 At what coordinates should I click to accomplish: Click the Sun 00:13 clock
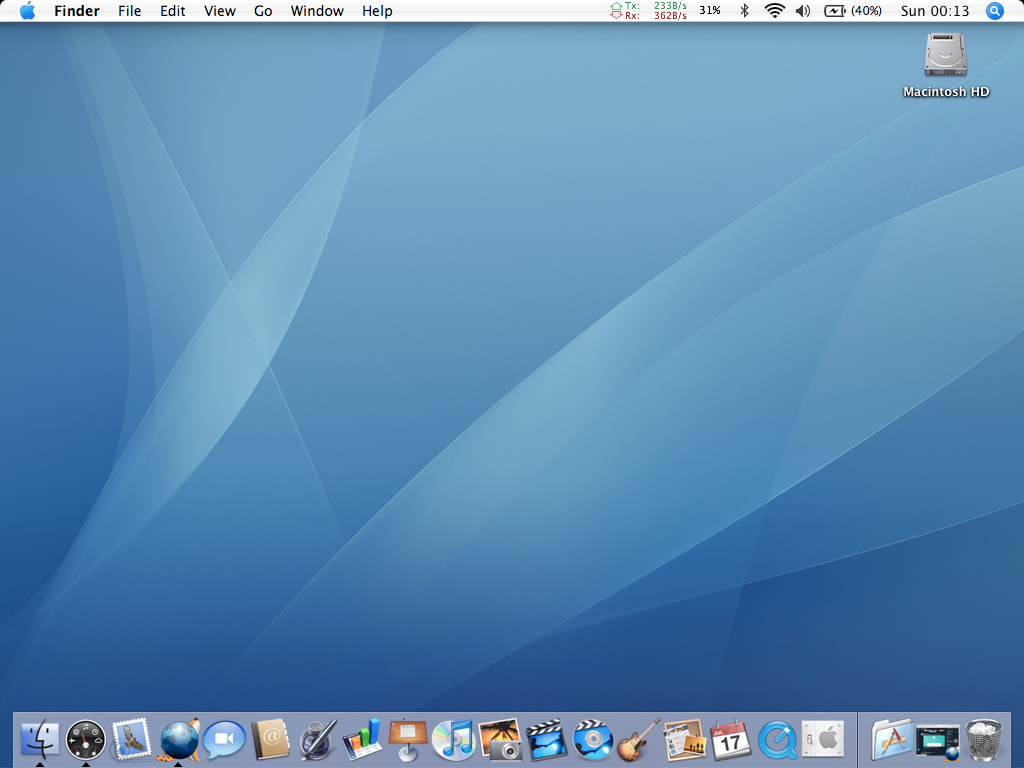click(935, 11)
